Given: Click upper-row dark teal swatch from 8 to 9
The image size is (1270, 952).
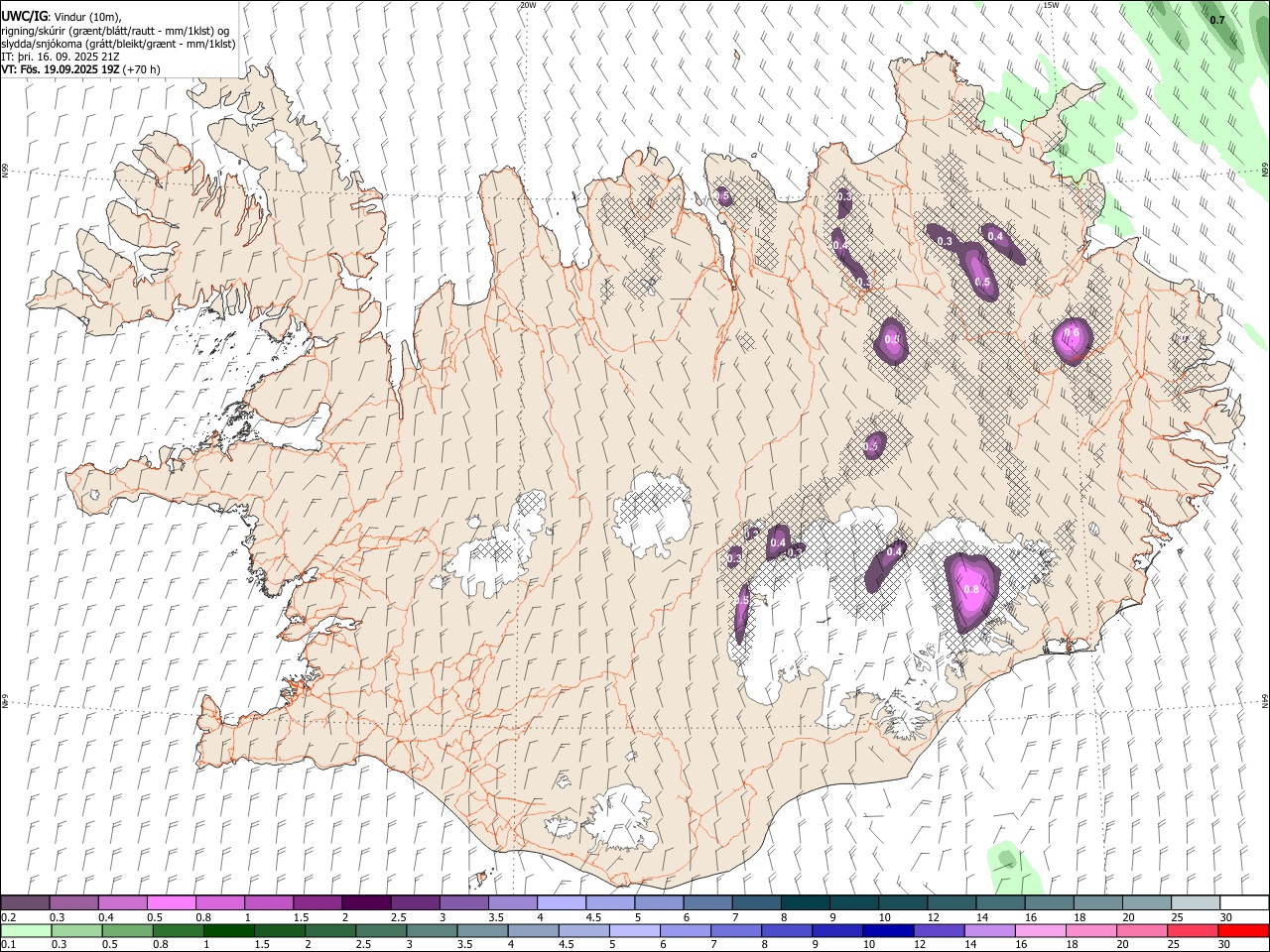Looking at the screenshot, I should [806, 903].
